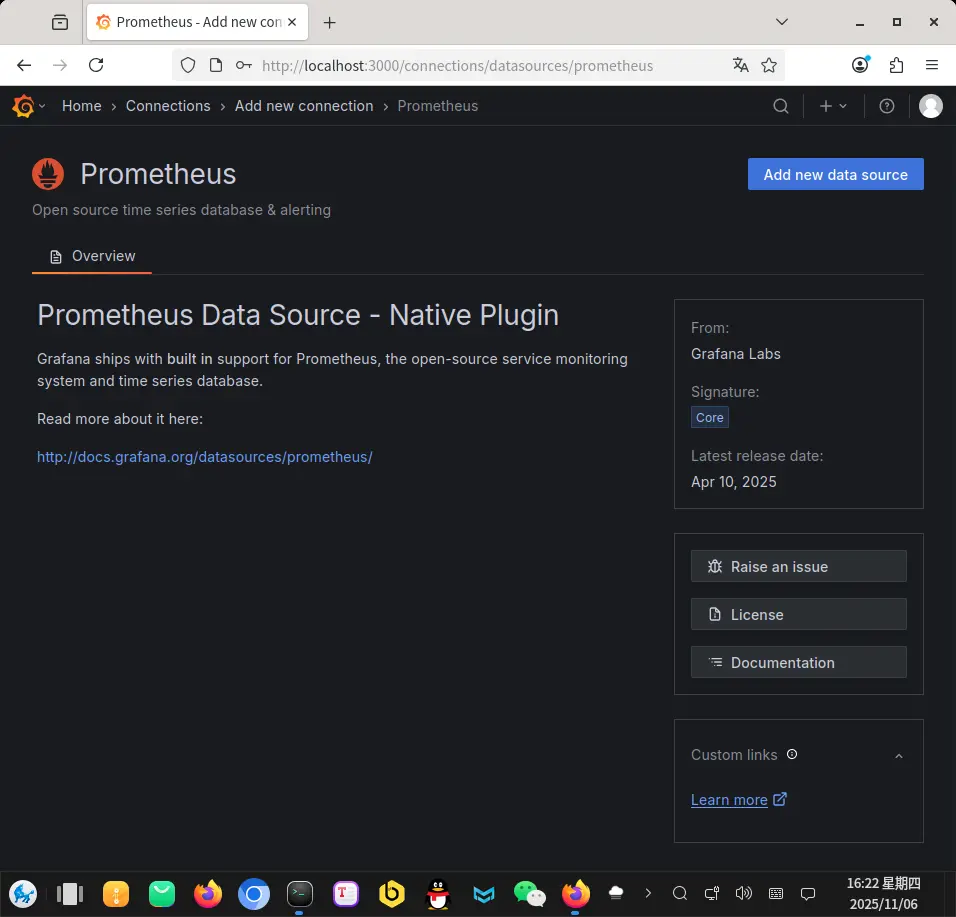Screen dimensions: 956x917
Task: Click the user profile avatar
Action: [x=931, y=106]
